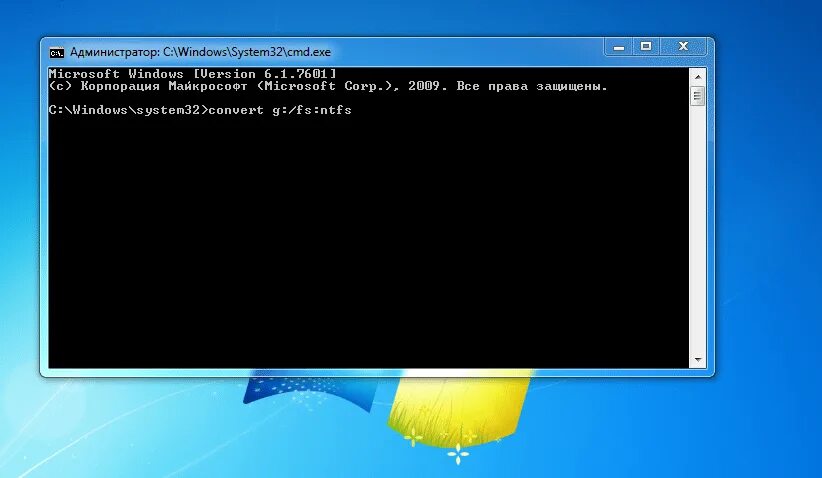Click the 'convert g:/fs:ntfs' command text

point(280,110)
